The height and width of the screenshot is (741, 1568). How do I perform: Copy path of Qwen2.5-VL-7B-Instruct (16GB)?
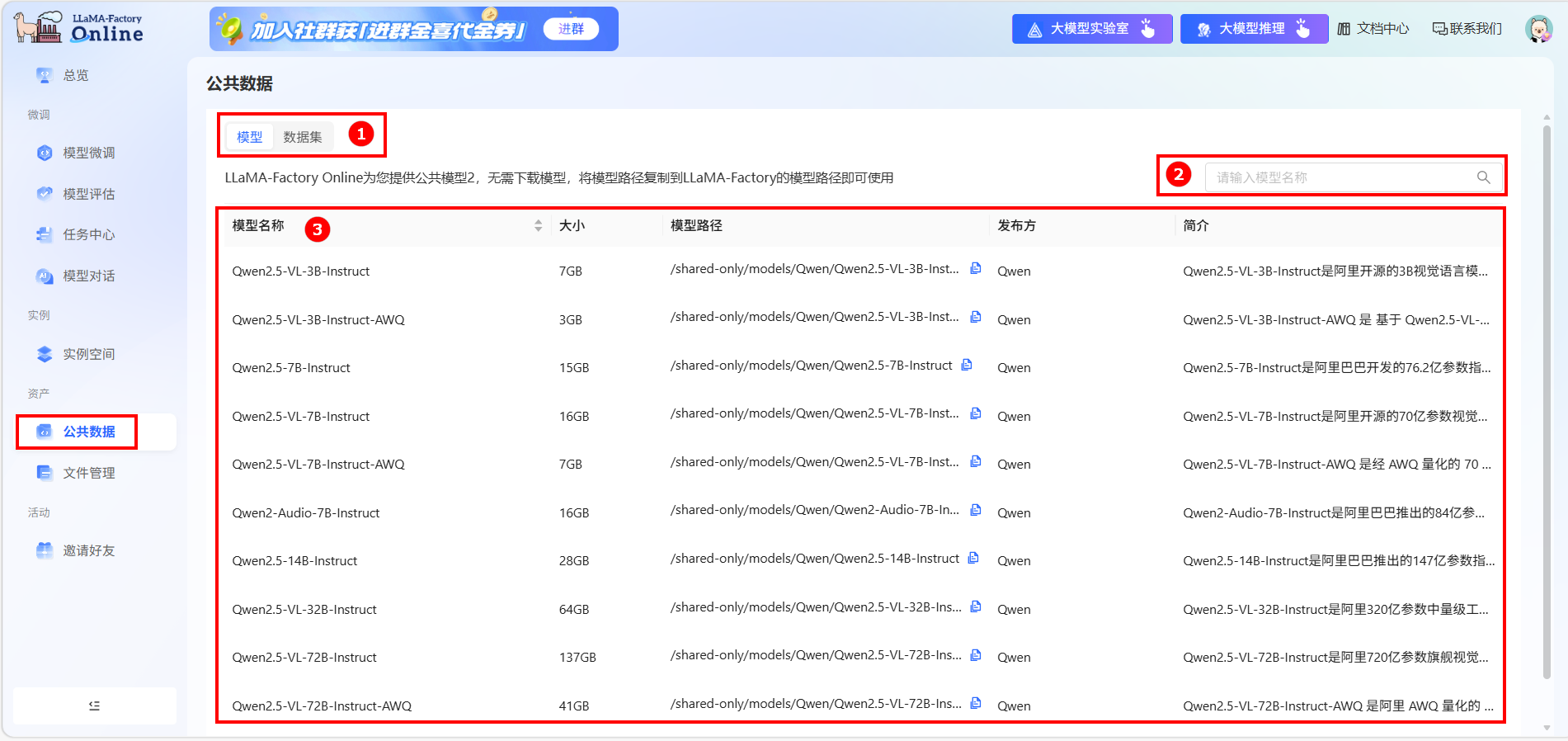(976, 413)
